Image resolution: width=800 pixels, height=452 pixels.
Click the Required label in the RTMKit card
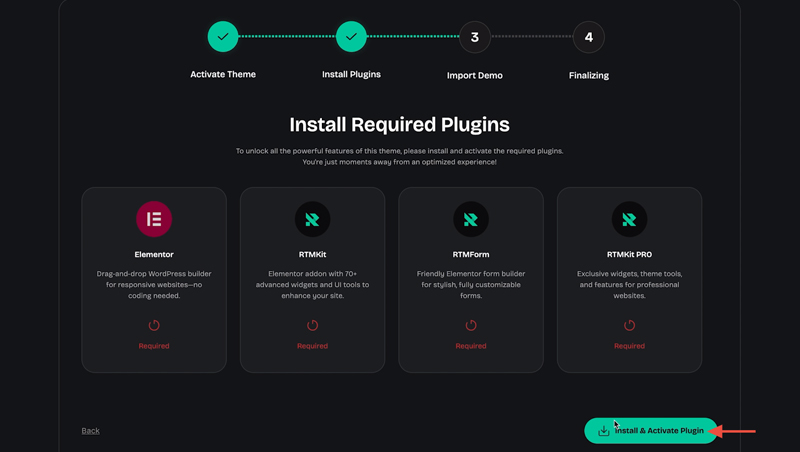[312, 346]
